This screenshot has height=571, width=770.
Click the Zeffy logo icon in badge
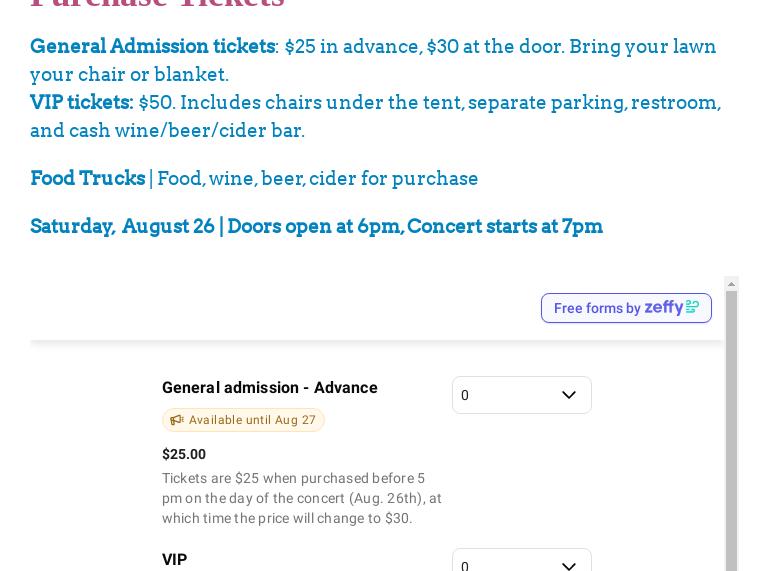(x=671, y=307)
